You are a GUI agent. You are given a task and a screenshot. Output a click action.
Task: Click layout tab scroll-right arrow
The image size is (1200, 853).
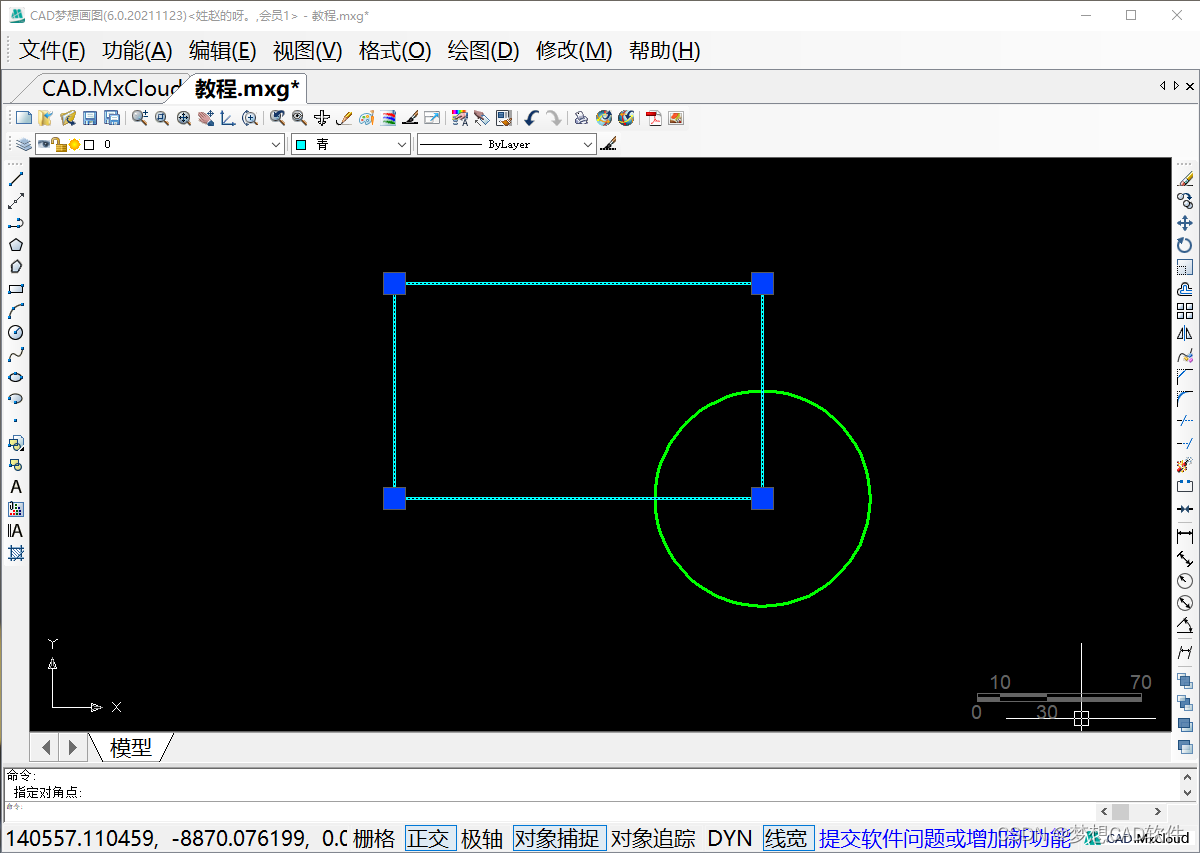(x=72, y=747)
